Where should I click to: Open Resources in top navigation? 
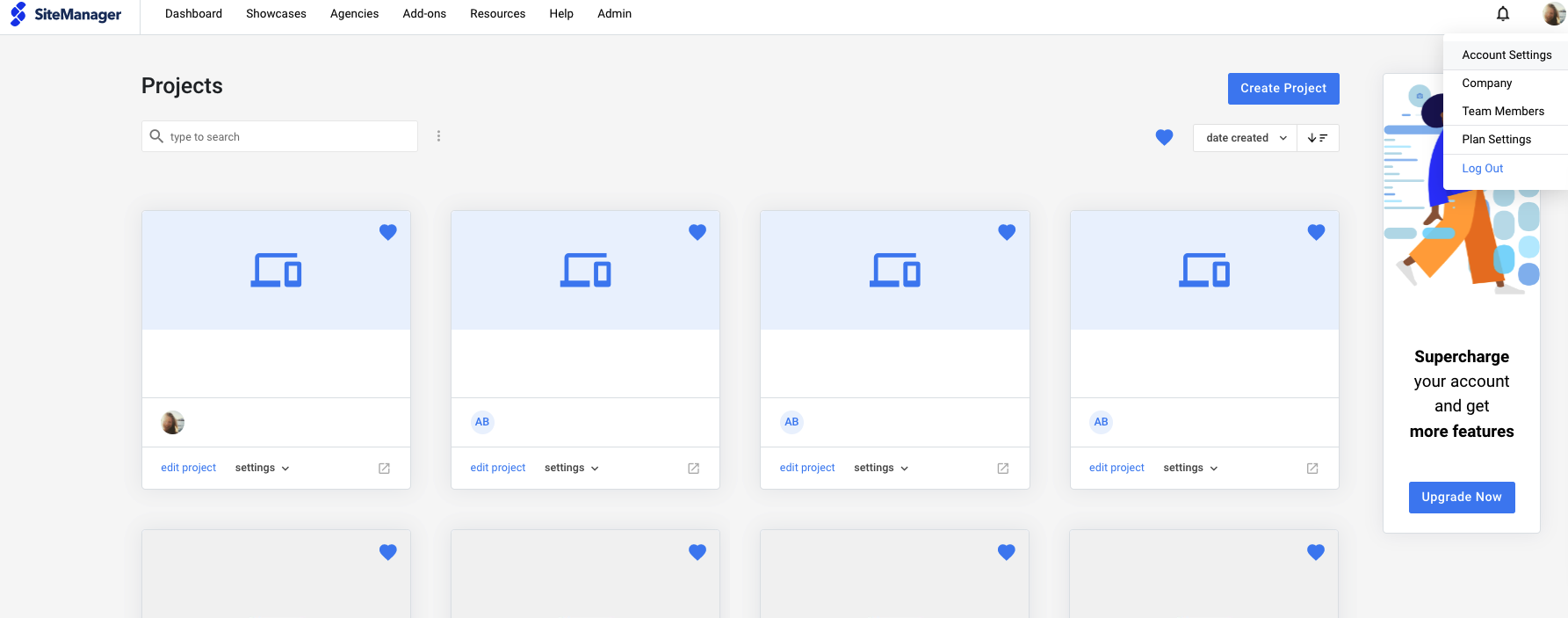tap(497, 14)
